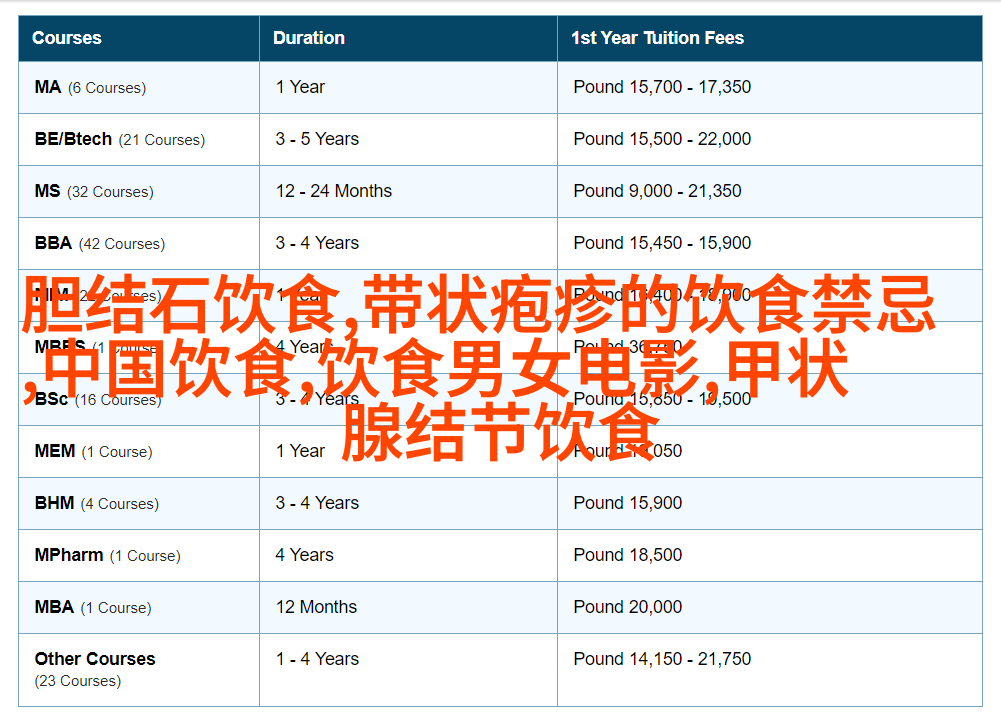Click the BSc course label
The width and height of the screenshot is (1001, 720).
pyautogui.click(x=51, y=399)
